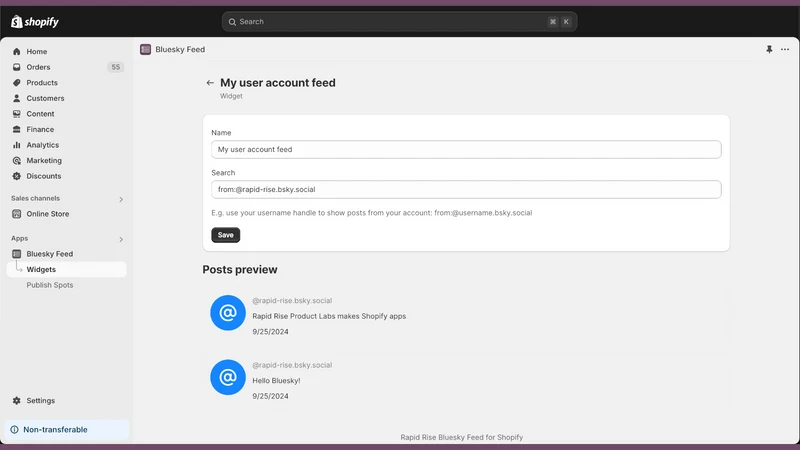This screenshot has width=800, height=450.
Task: Click first post's @ avatar
Action: pos(228,313)
